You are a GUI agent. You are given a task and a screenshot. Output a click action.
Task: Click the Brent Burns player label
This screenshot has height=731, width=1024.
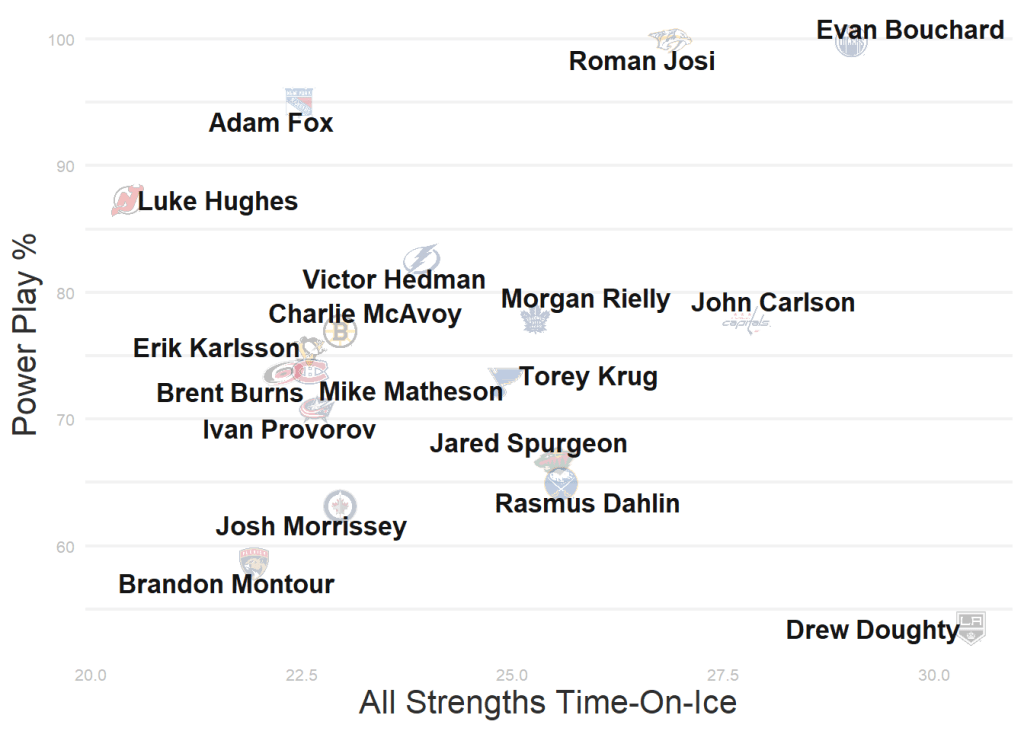coord(229,393)
